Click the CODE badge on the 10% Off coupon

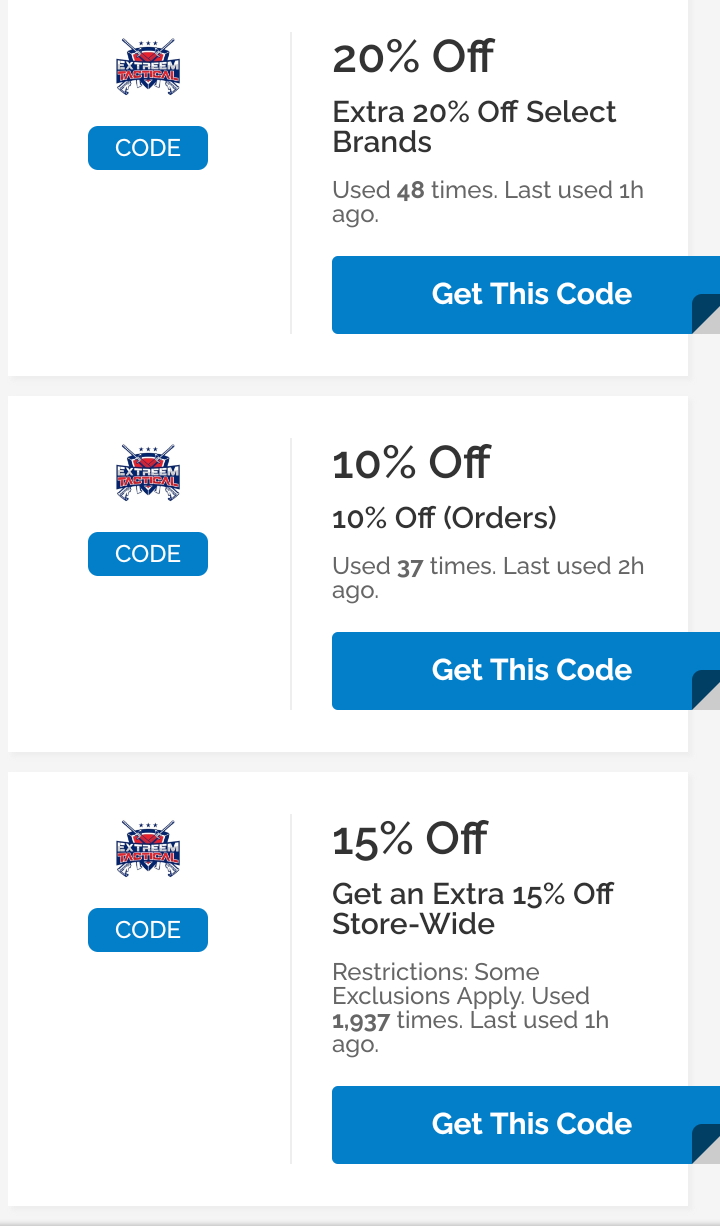pyautogui.click(x=148, y=554)
